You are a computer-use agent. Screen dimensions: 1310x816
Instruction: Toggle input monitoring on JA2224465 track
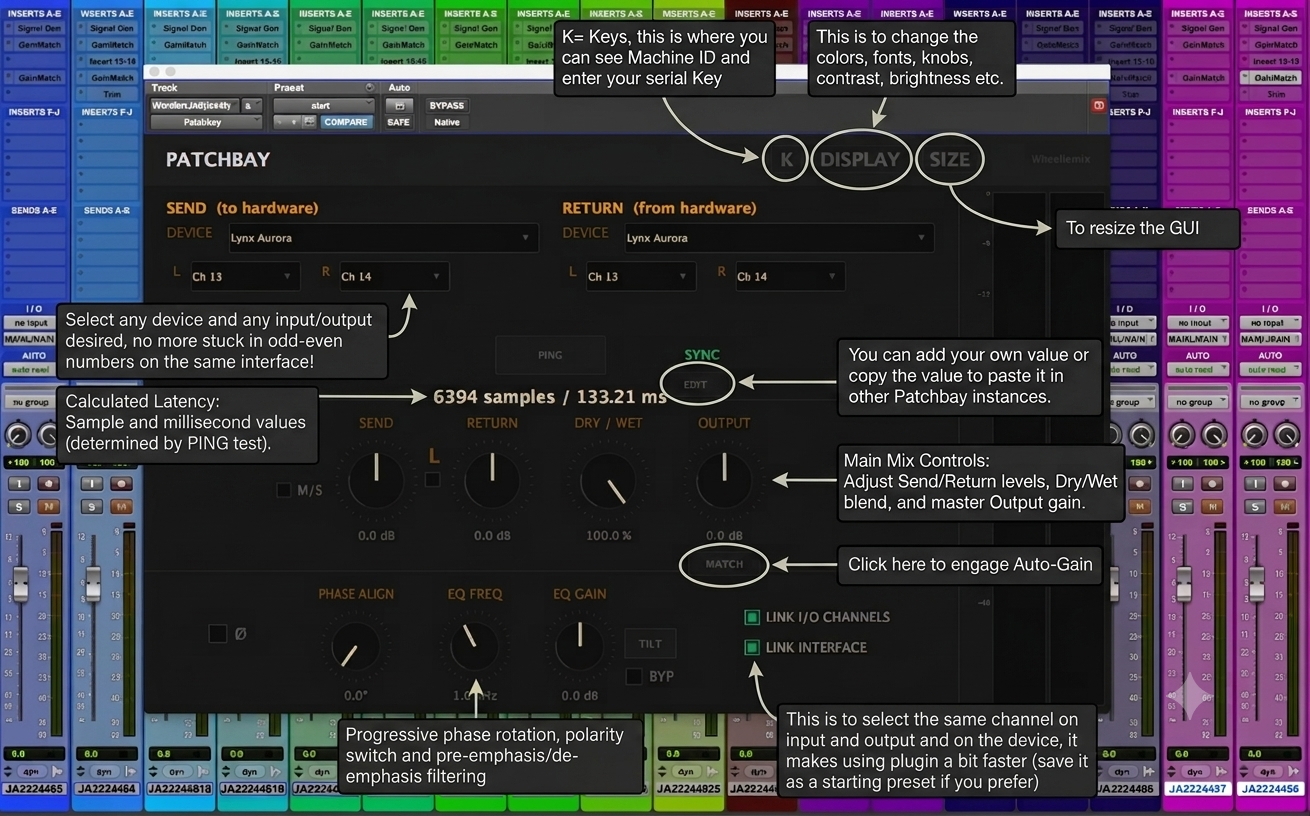(x=19, y=483)
